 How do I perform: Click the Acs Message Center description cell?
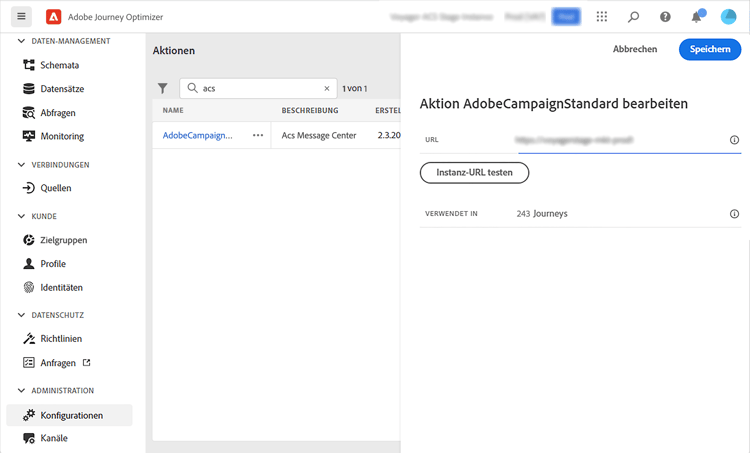coord(319,135)
